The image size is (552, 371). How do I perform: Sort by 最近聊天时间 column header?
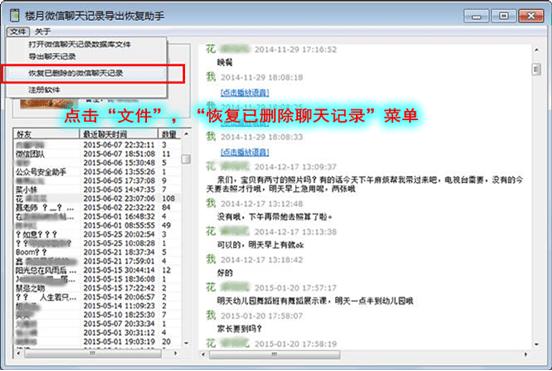coord(119,134)
